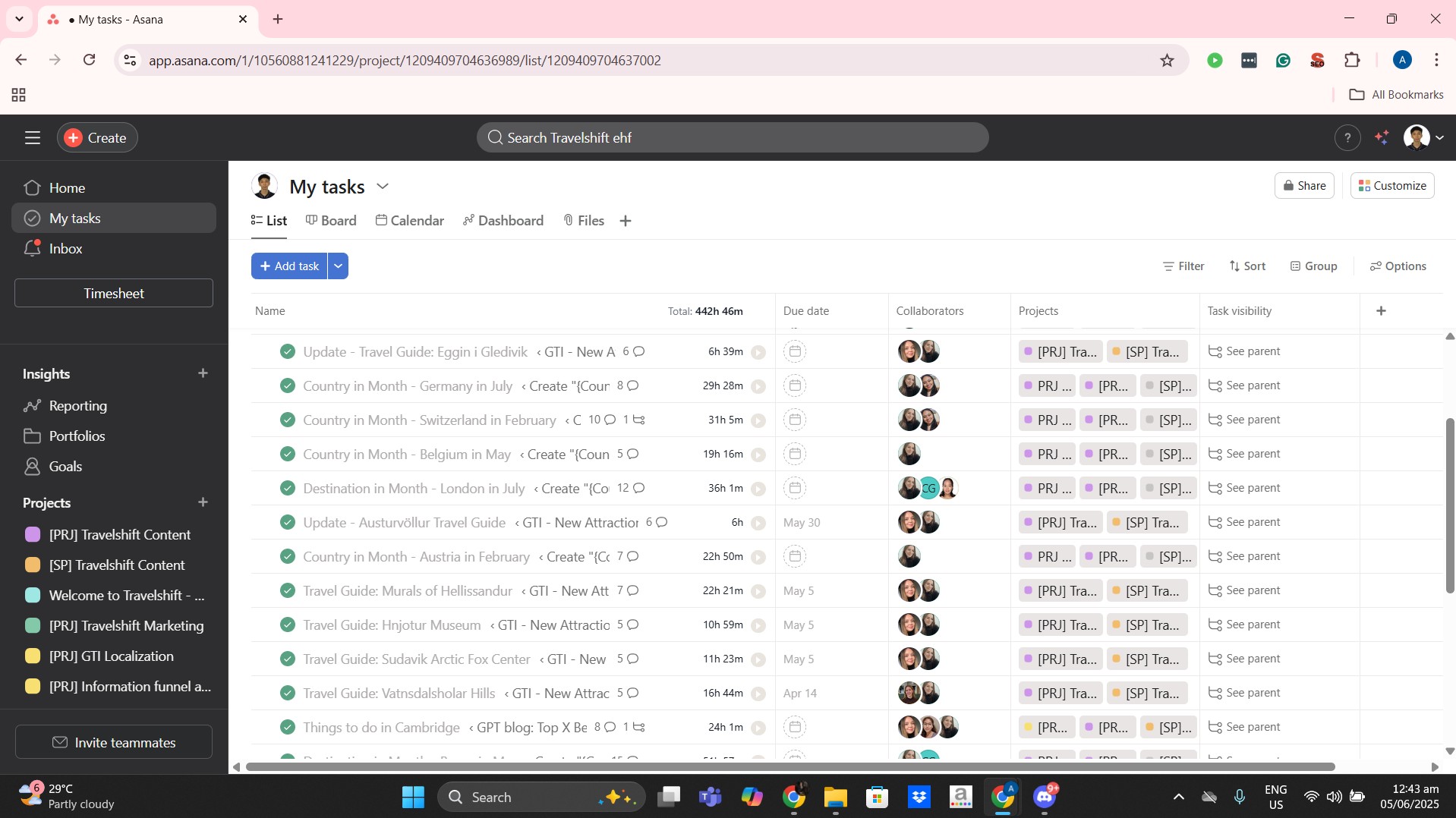Image resolution: width=1456 pixels, height=818 pixels.
Task: Open the Group menu
Action: [1314, 266]
